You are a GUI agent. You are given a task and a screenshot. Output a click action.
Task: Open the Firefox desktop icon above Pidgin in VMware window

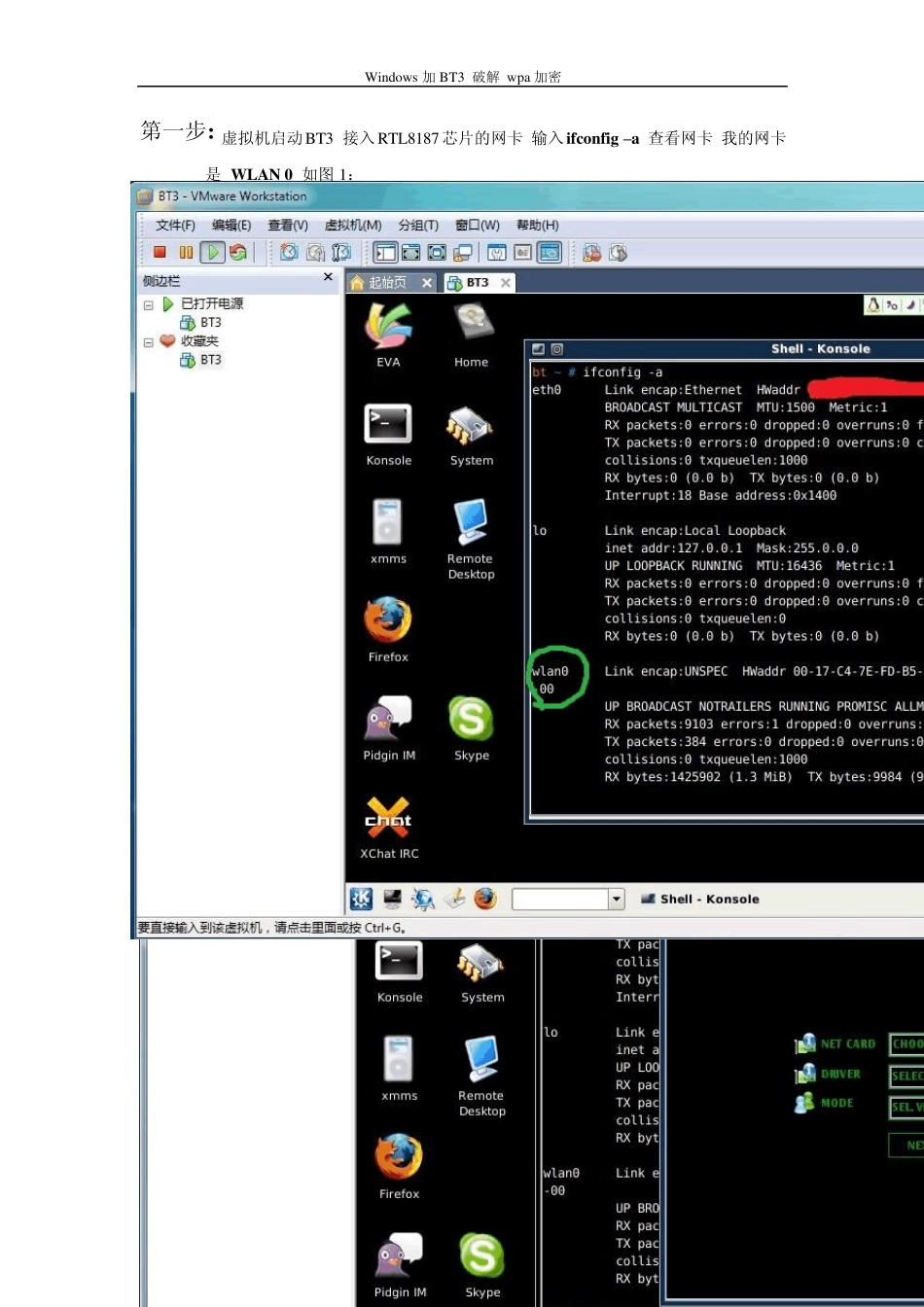pyautogui.click(x=388, y=630)
